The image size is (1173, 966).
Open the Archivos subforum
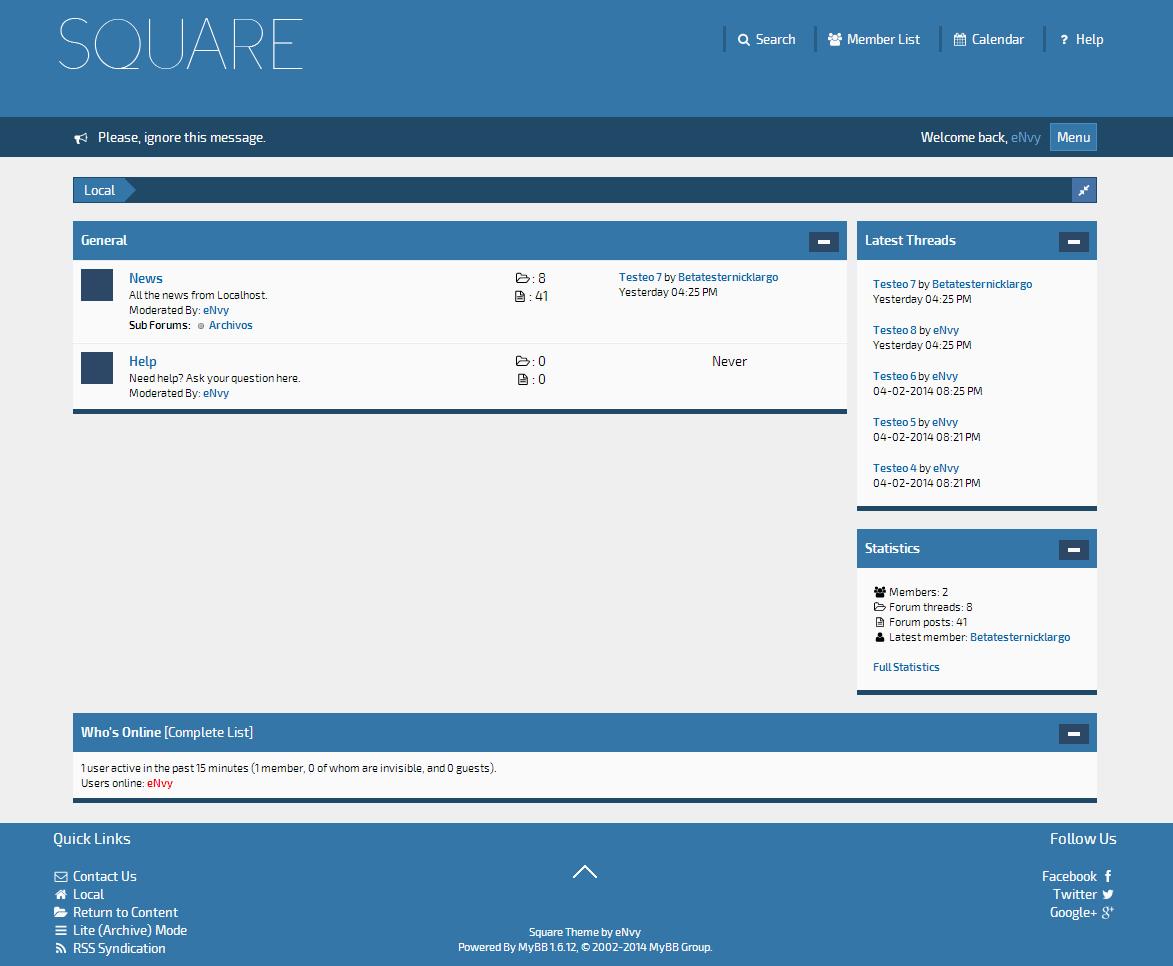pos(230,325)
